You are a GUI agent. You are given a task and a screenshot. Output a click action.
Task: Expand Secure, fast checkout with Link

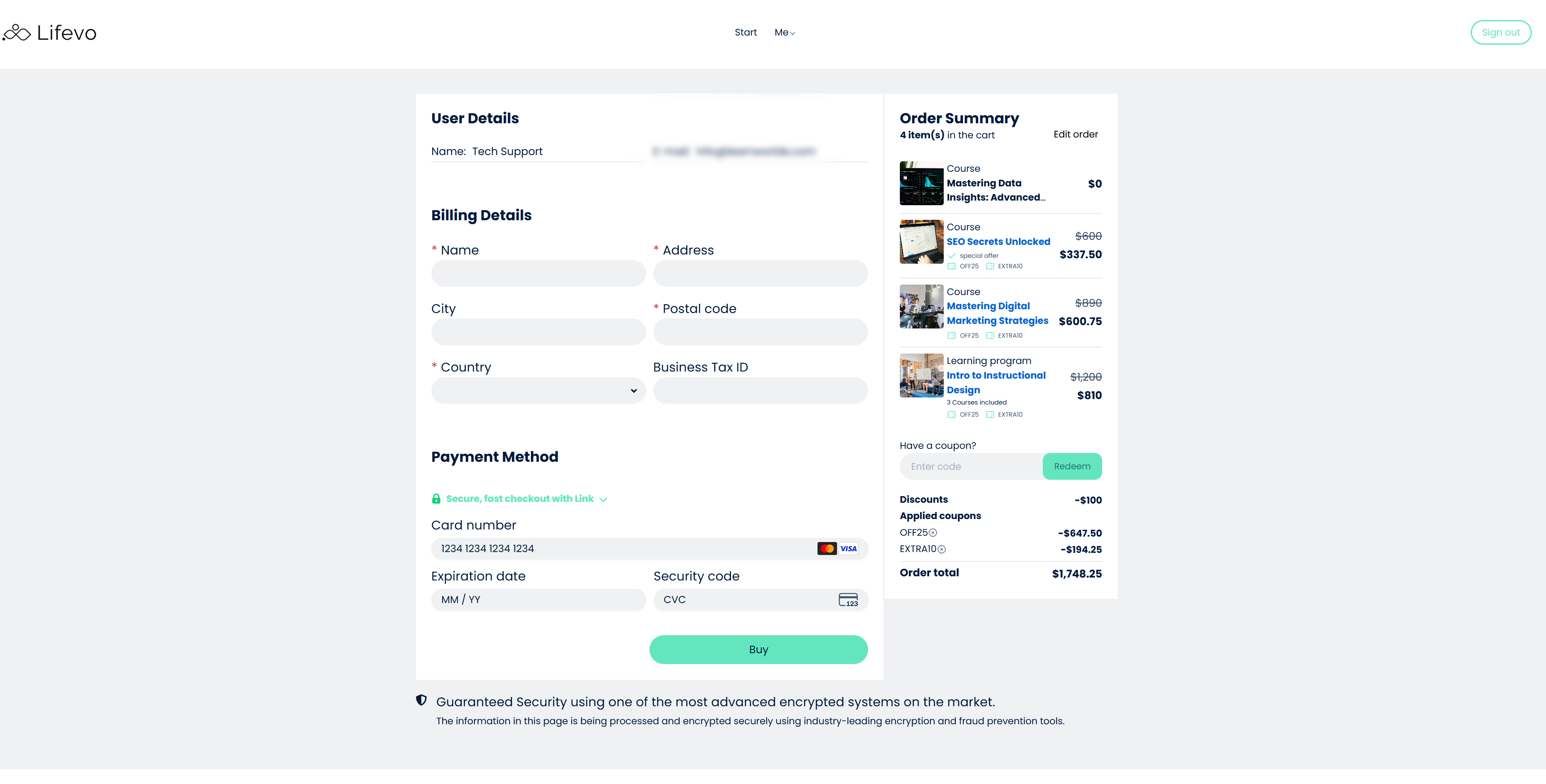[520, 499]
